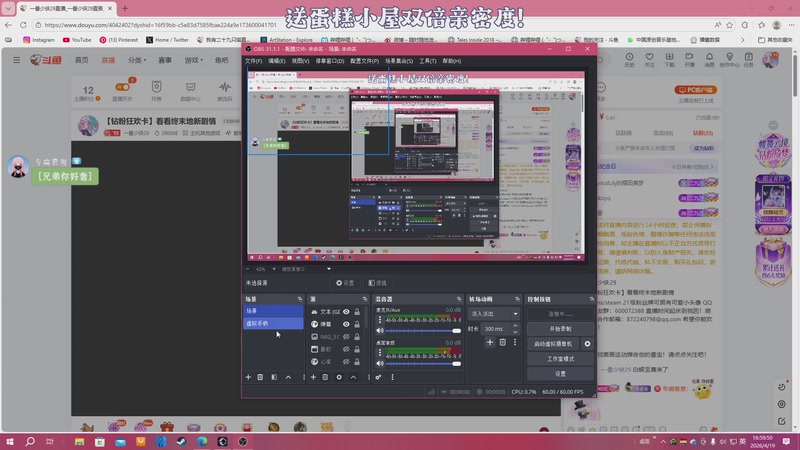Click the orange PC客户端 button on Douyu
This screenshot has width=800, height=450.
tap(695, 90)
